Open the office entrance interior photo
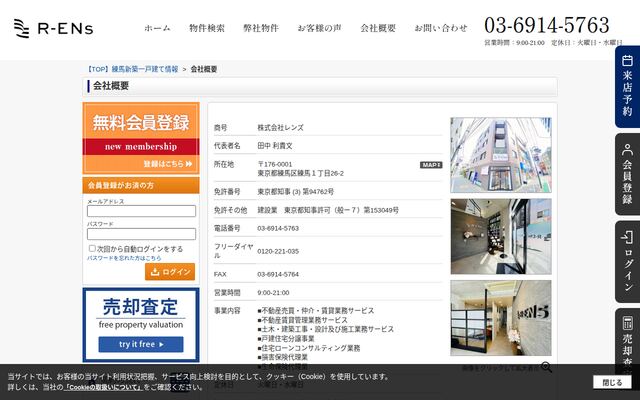 coord(501,236)
